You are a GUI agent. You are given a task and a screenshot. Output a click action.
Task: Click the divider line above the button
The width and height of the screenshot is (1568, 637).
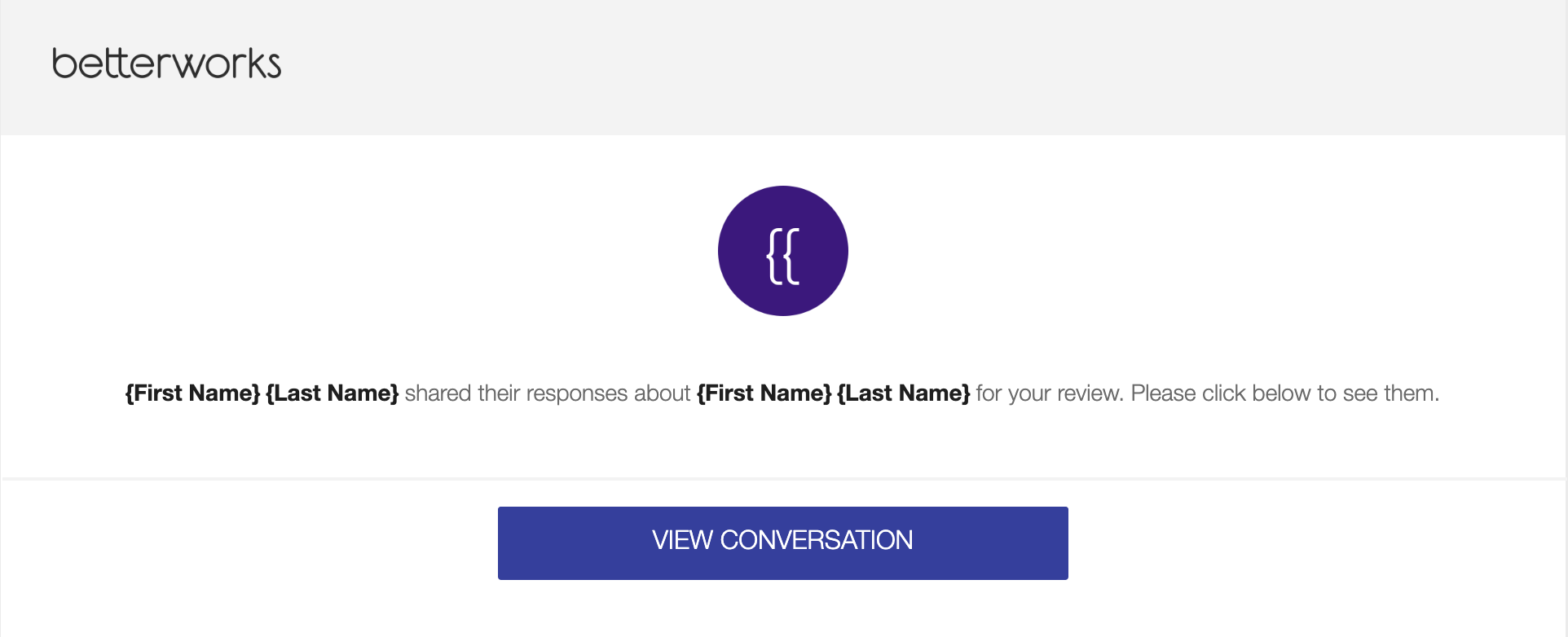click(783, 479)
